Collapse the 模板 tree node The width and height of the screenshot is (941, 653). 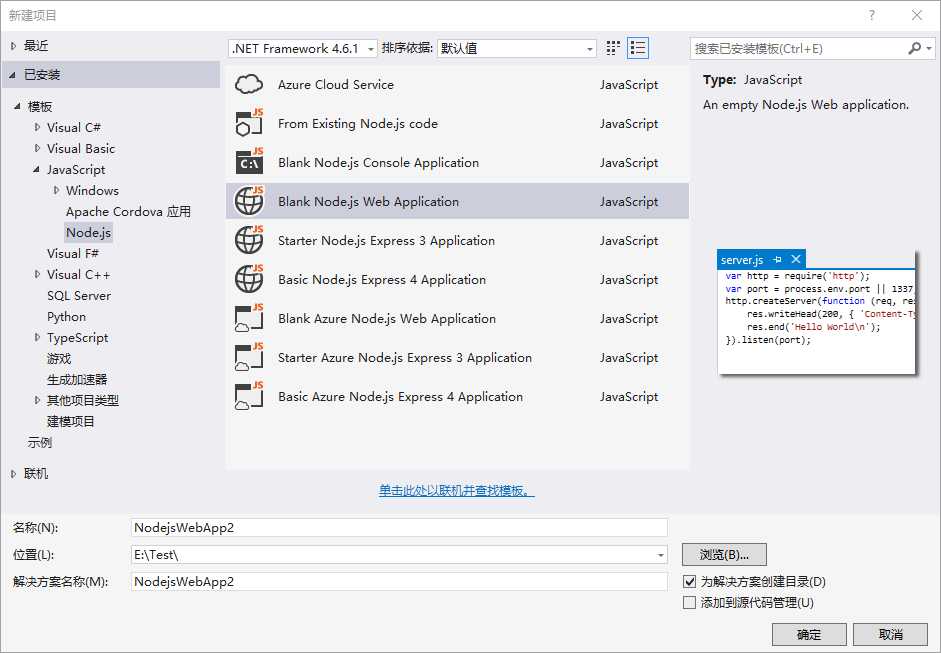coord(17,106)
